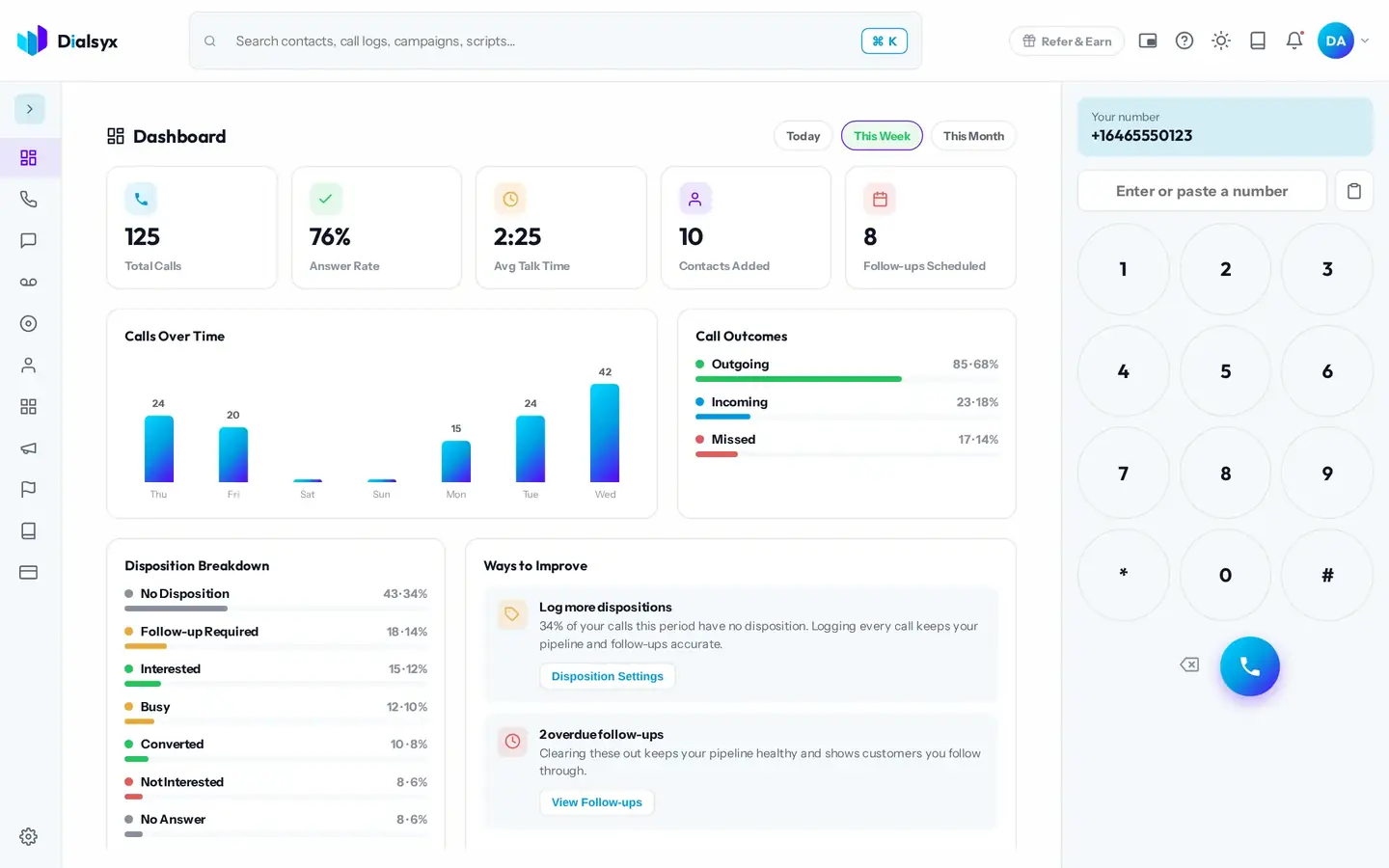Screen dimensions: 1389x868
Task: Click the Total Calls card showing 125
Action: click(192, 228)
